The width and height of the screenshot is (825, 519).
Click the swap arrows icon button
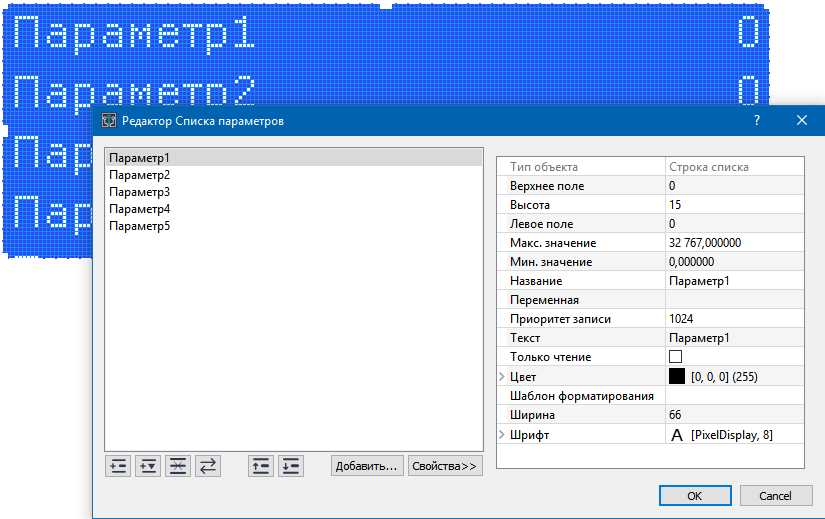[208, 466]
